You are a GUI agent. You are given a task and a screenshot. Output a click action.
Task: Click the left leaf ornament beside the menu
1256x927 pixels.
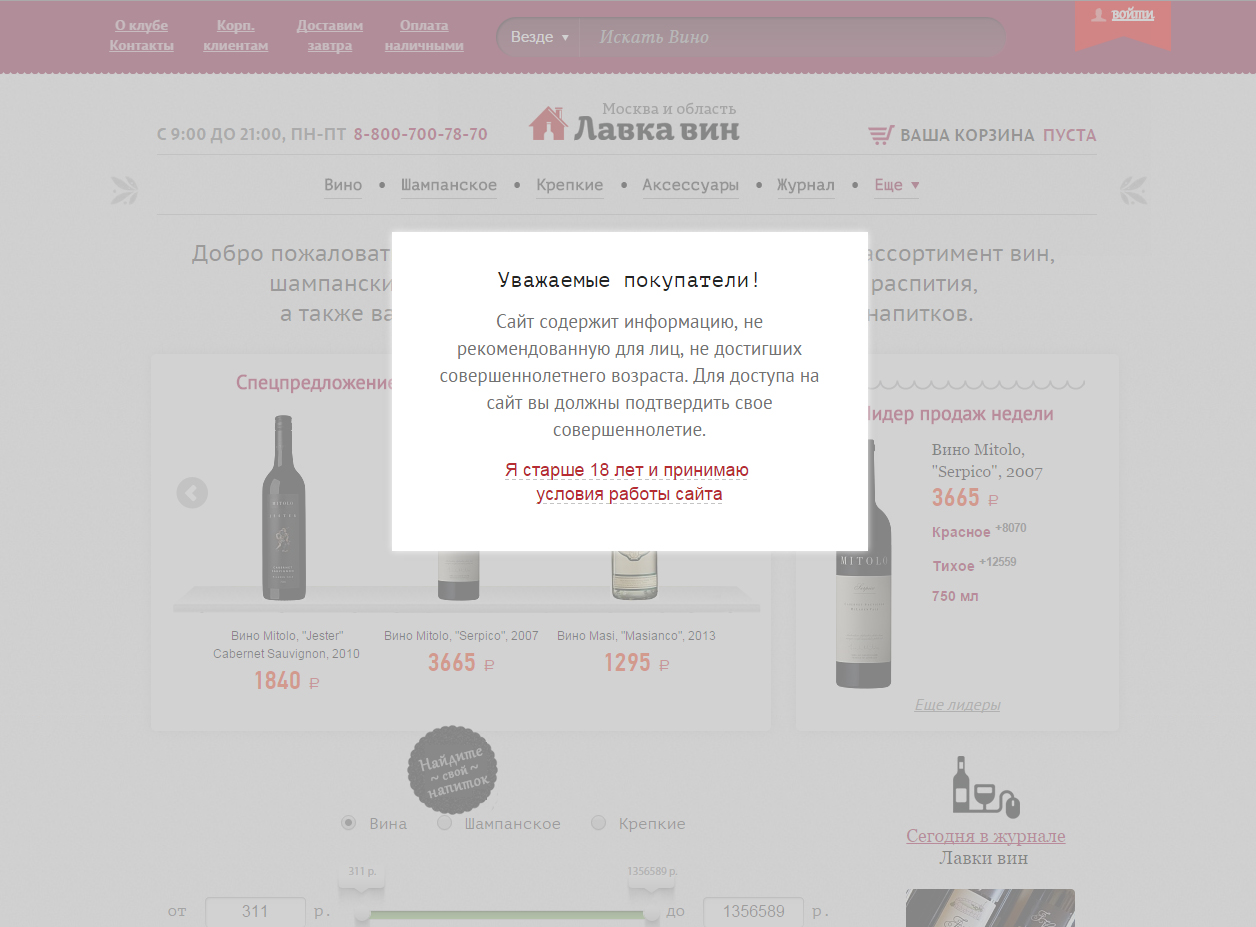click(125, 189)
